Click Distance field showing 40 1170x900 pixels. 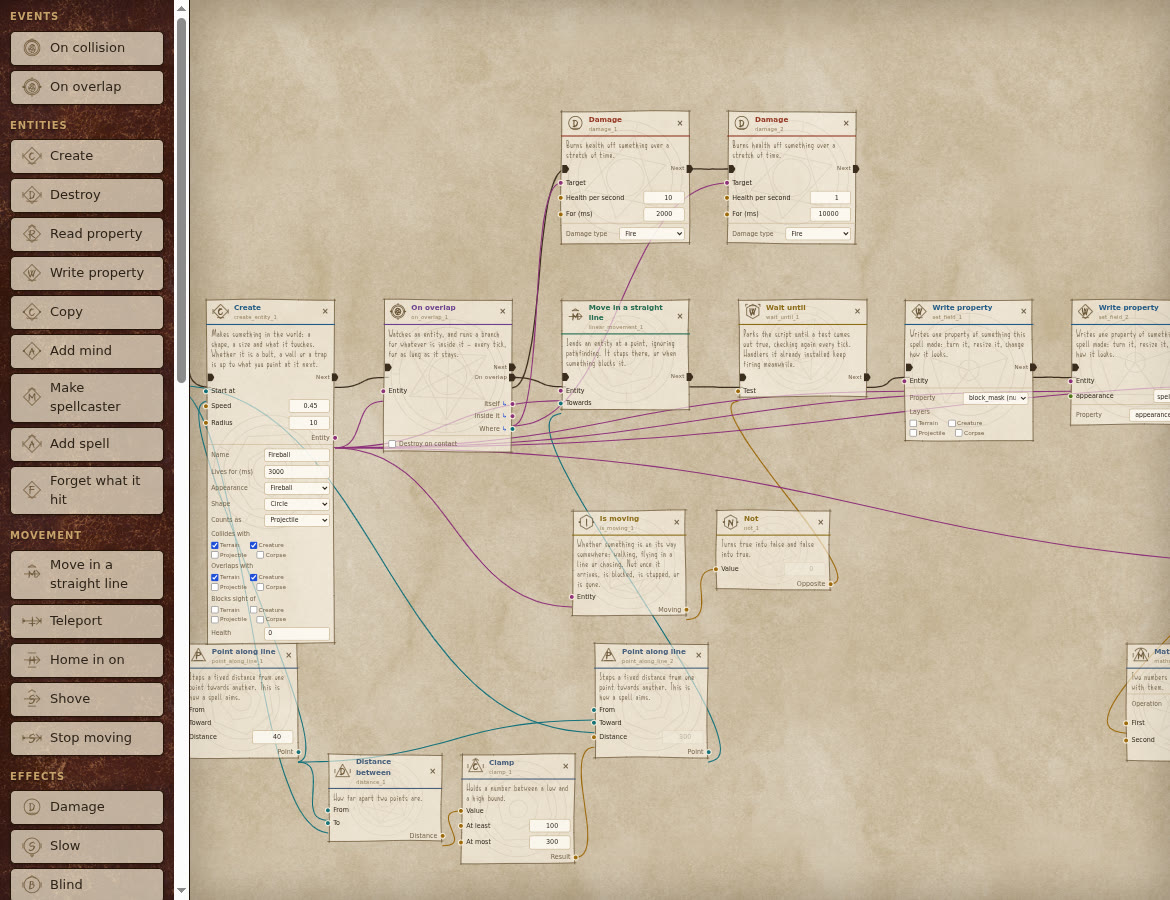272,737
